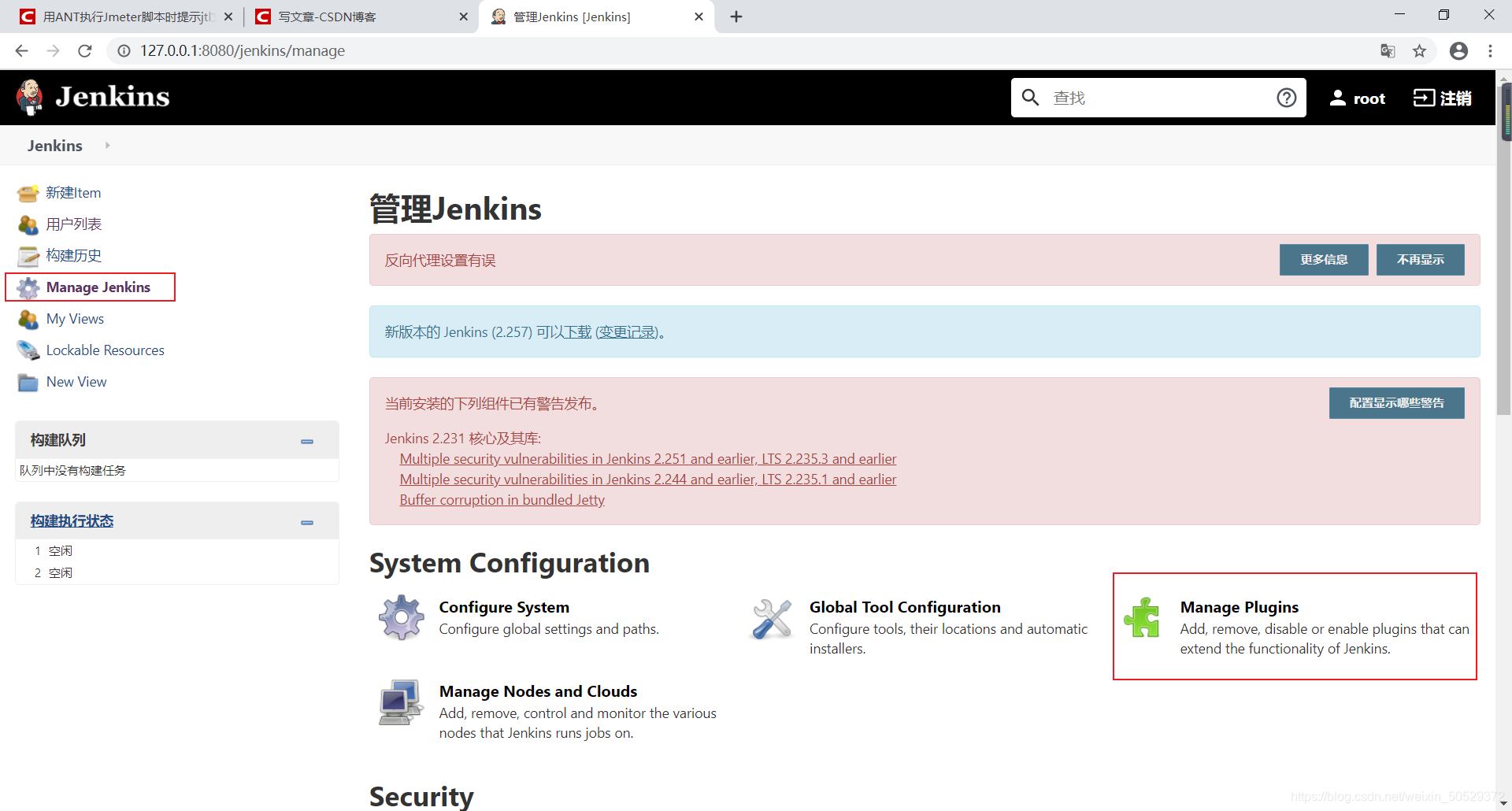
Task: Open the Jenkins 2.251 vulnerabilities link
Action: [x=648, y=459]
